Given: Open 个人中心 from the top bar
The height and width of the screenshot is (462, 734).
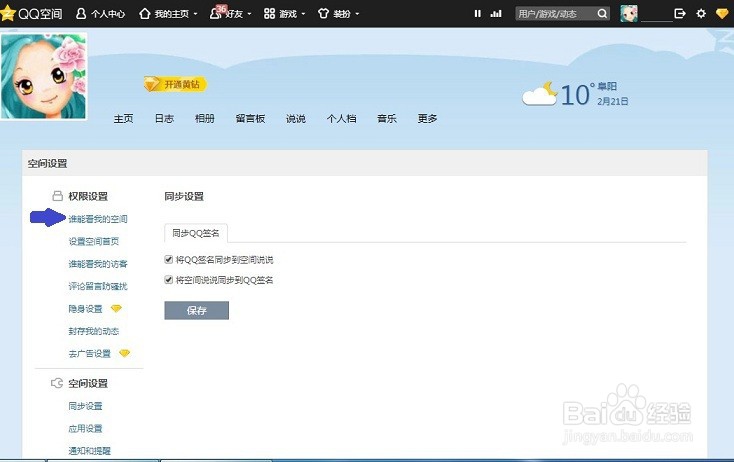Looking at the screenshot, I should [100, 14].
